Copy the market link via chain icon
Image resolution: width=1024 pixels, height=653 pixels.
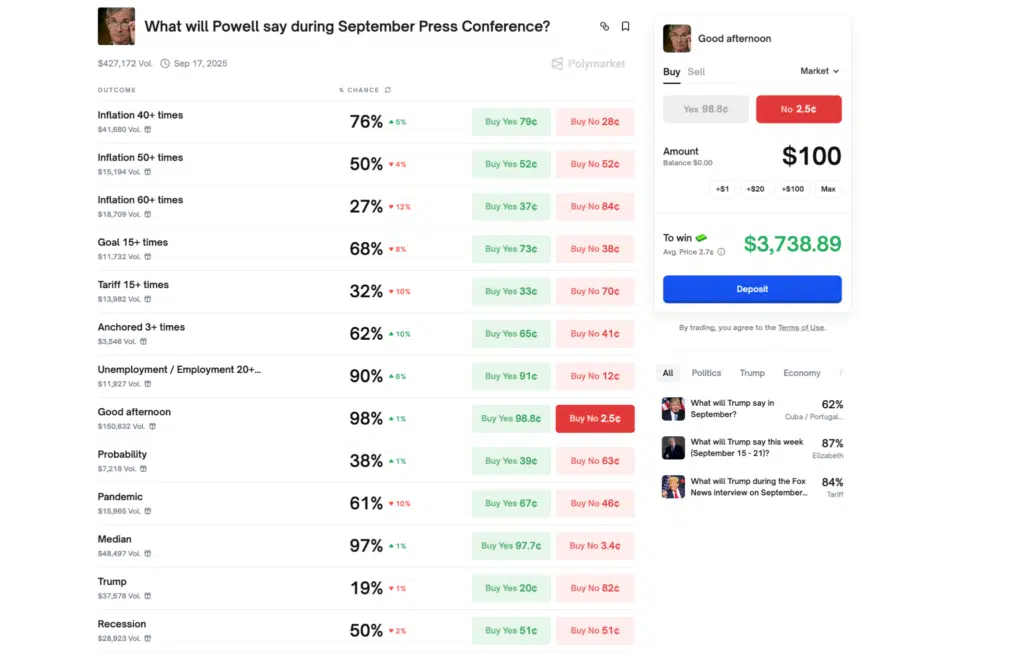[604, 27]
